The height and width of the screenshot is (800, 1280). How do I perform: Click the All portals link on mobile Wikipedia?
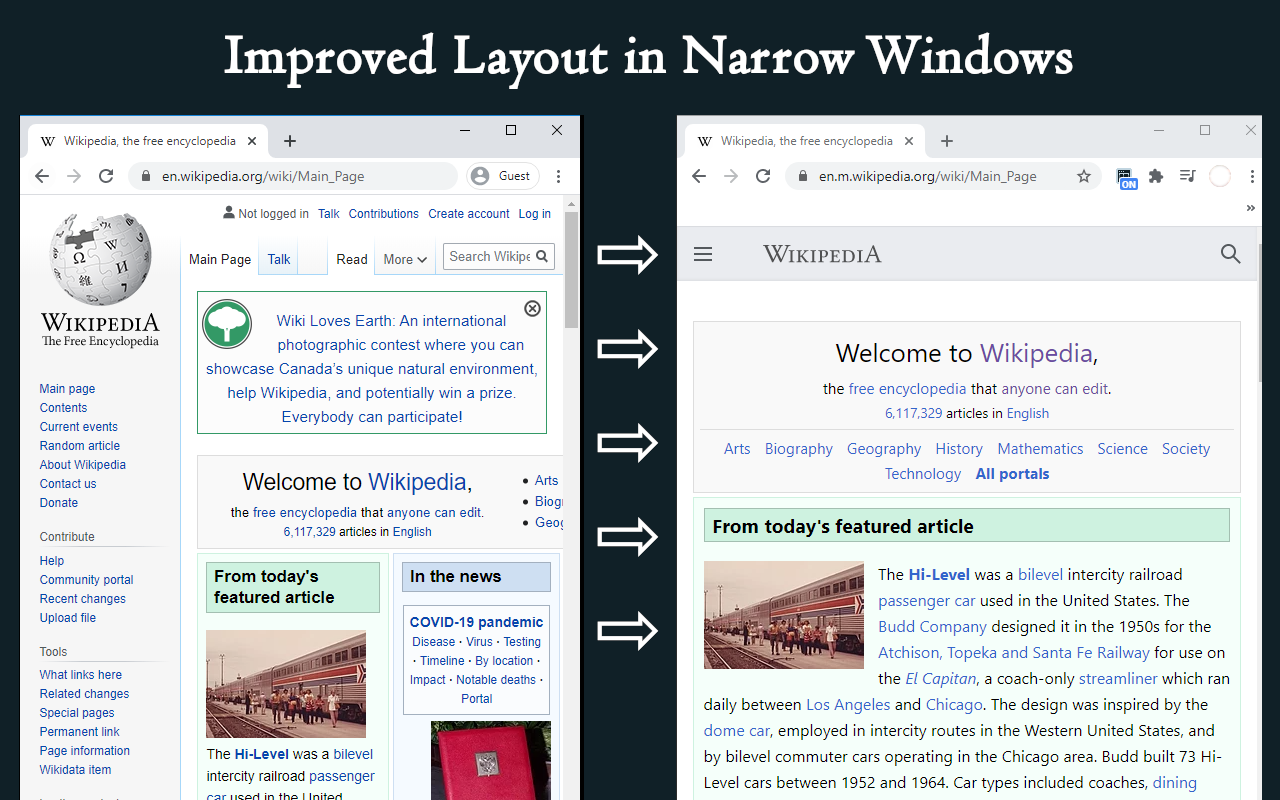point(1012,473)
